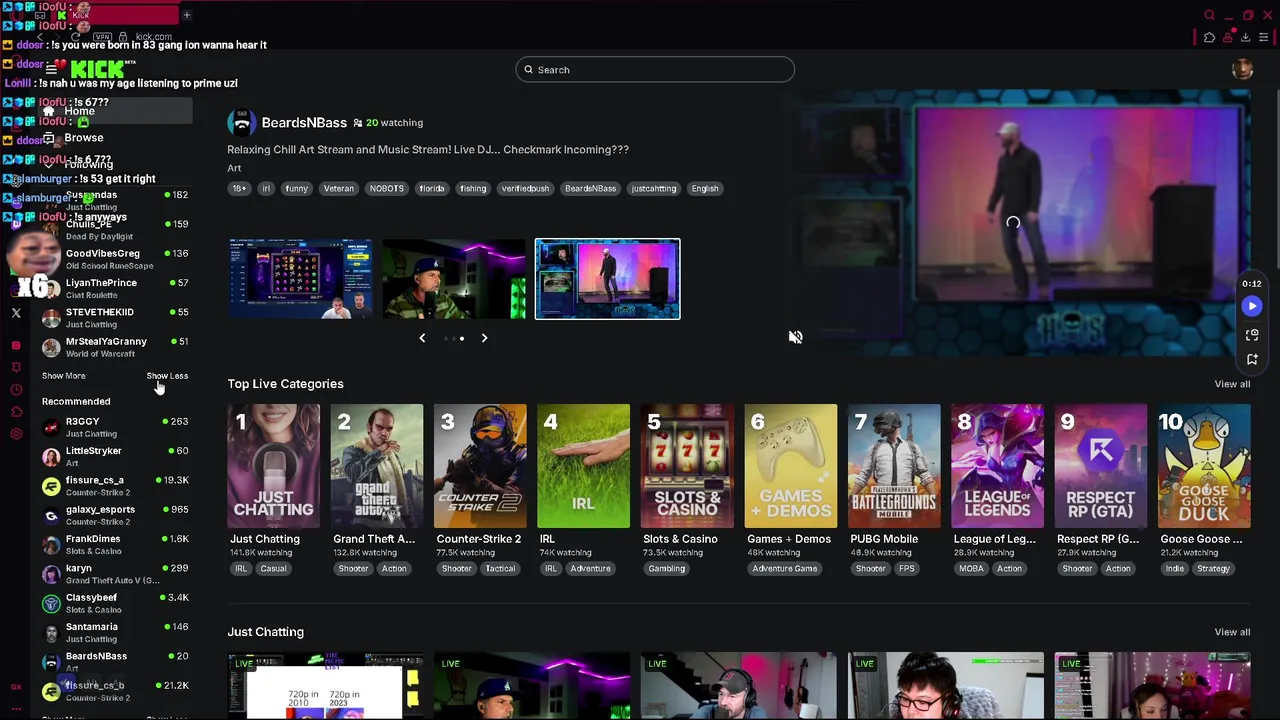The width and height of the screenshot is (1280, 720).
Task: Open fissure_cs_a avatar in Recommended list
Action: [x=51, y=486]
